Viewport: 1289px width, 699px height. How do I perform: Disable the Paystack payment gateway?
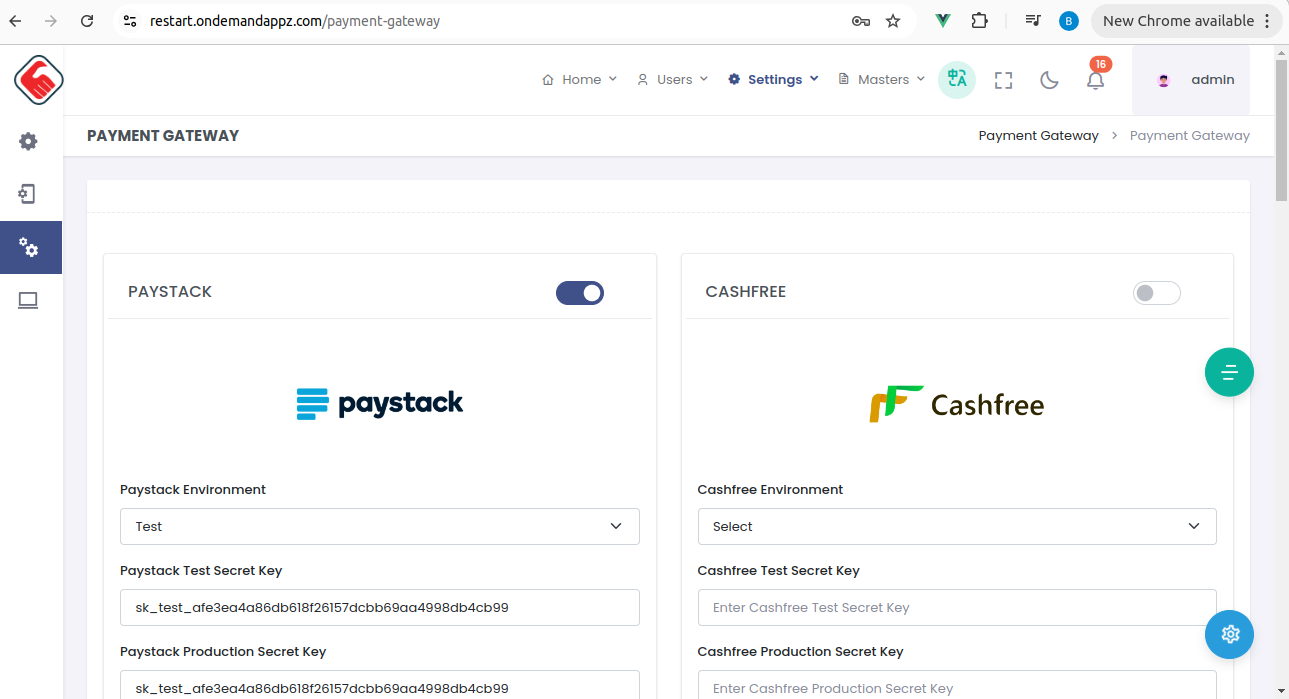[579, 292]
